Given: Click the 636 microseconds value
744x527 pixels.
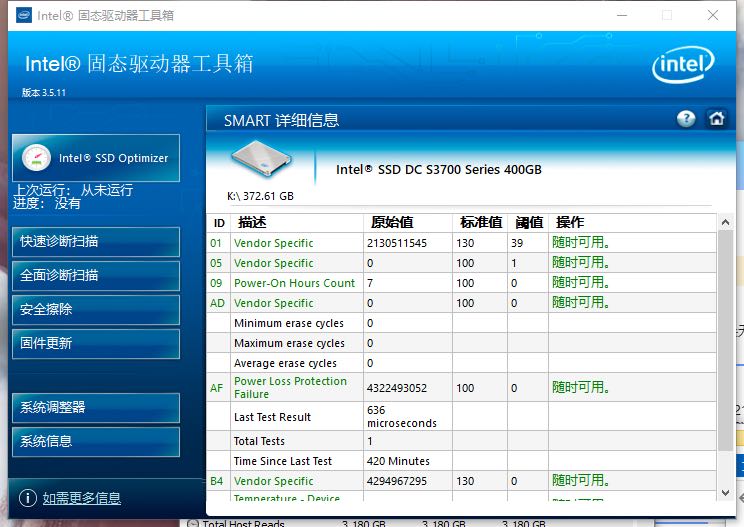Looking at the screenshot, I should 401,416.
